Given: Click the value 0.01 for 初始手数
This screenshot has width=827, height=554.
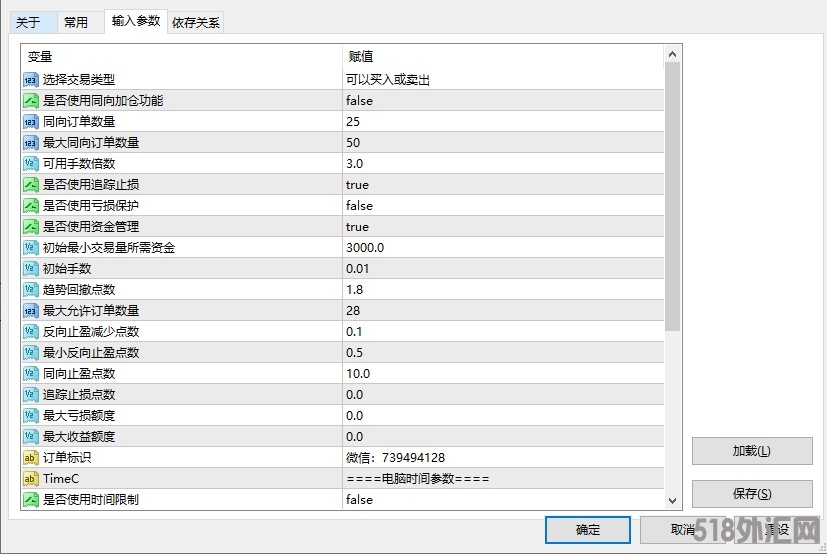Looking at the screenshot, I should coord(358,269).
